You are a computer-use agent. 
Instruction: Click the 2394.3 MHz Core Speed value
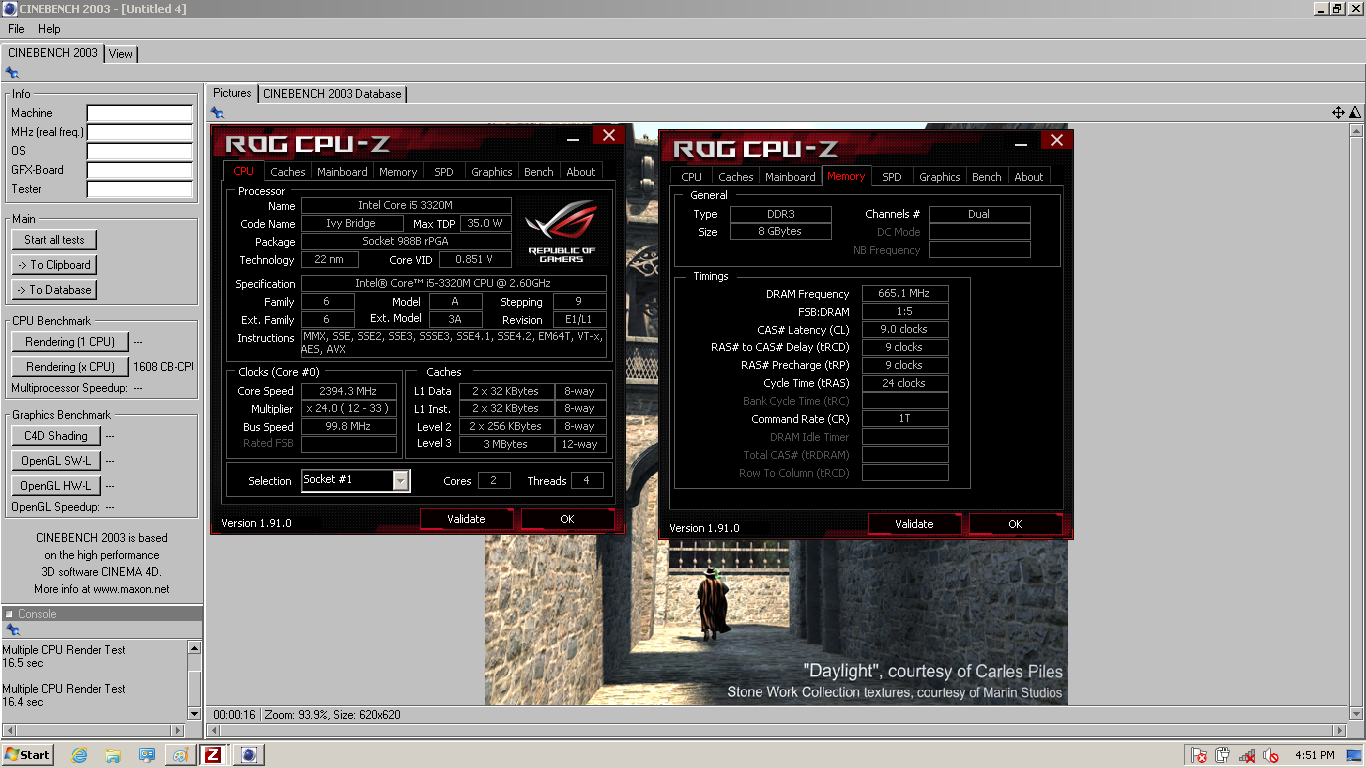coord(348,391)
